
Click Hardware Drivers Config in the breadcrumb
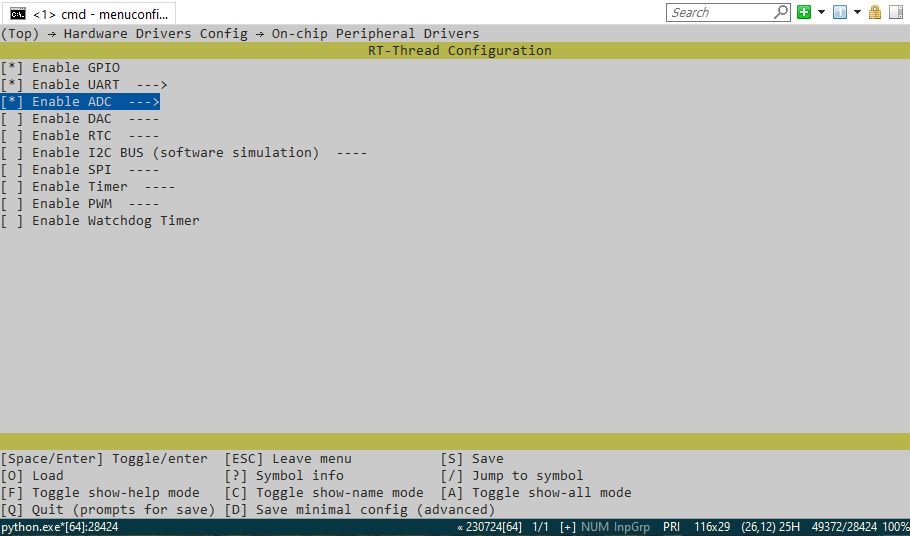point(156,34)
